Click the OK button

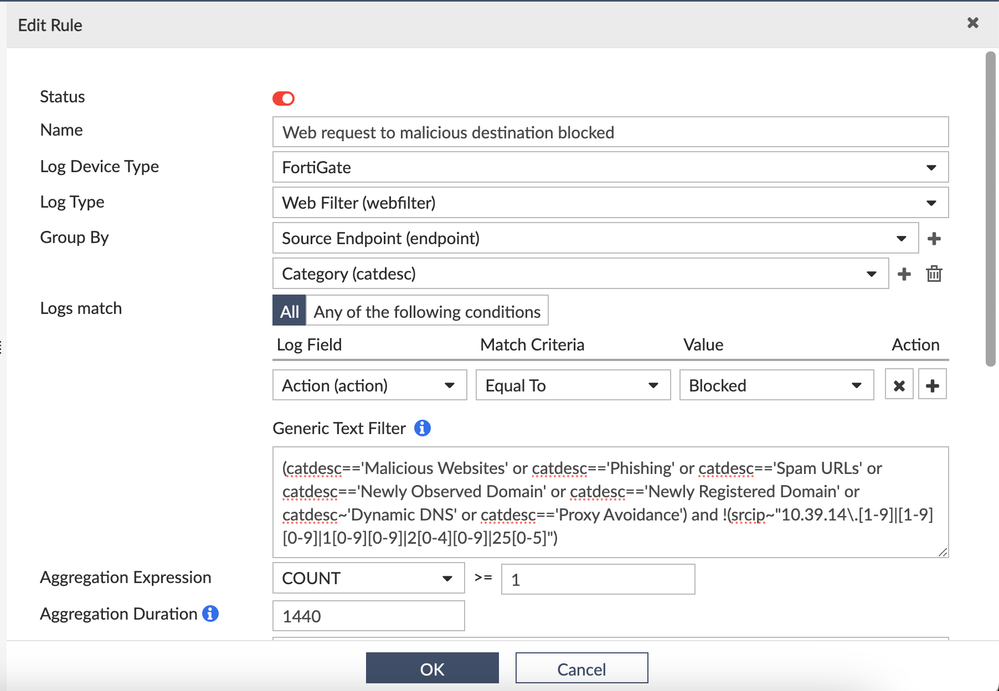click(432, 669)
